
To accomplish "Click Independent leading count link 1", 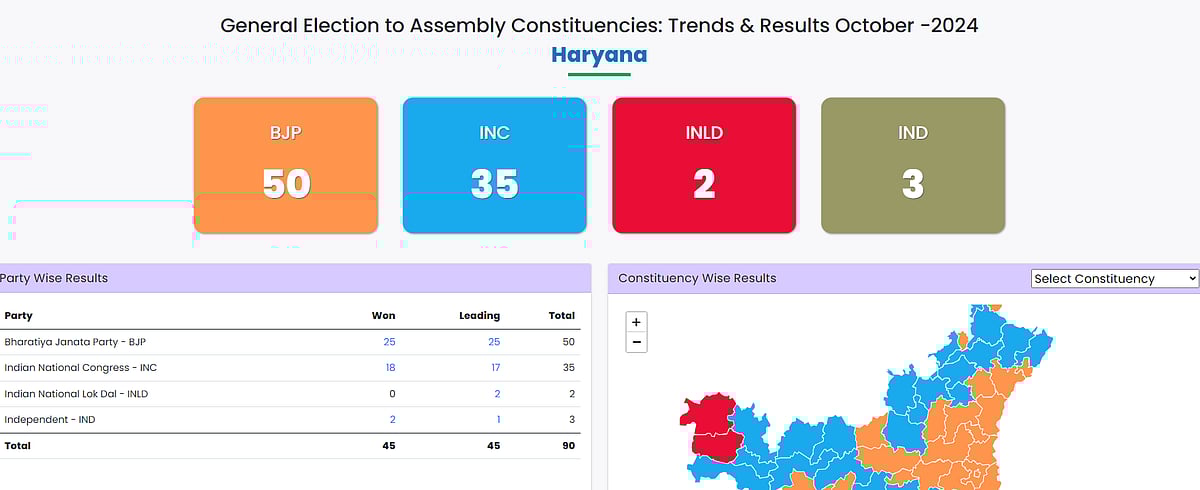I will [x=497, y=420].
